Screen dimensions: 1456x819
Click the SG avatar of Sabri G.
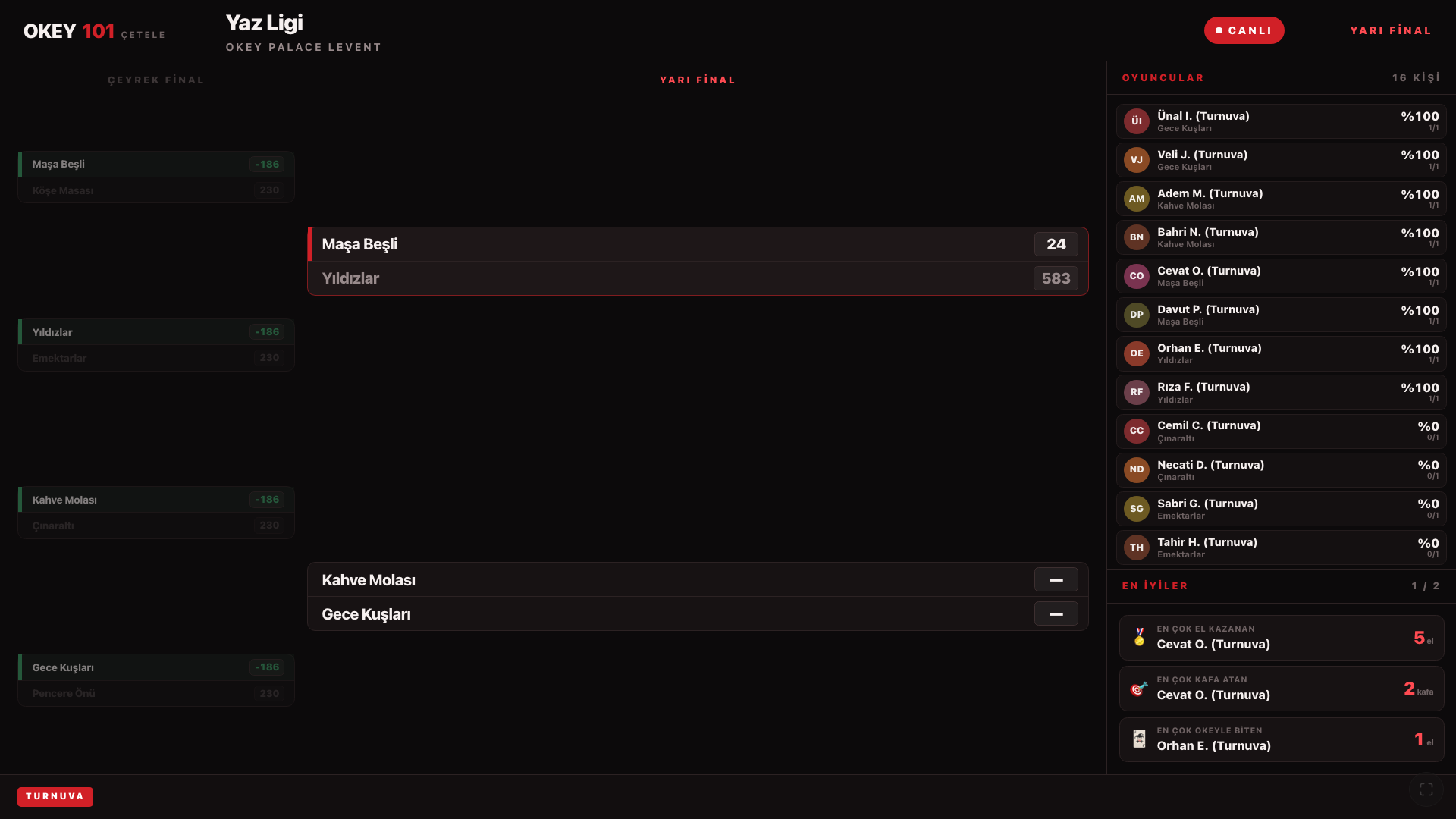[x=1136, y=509]
